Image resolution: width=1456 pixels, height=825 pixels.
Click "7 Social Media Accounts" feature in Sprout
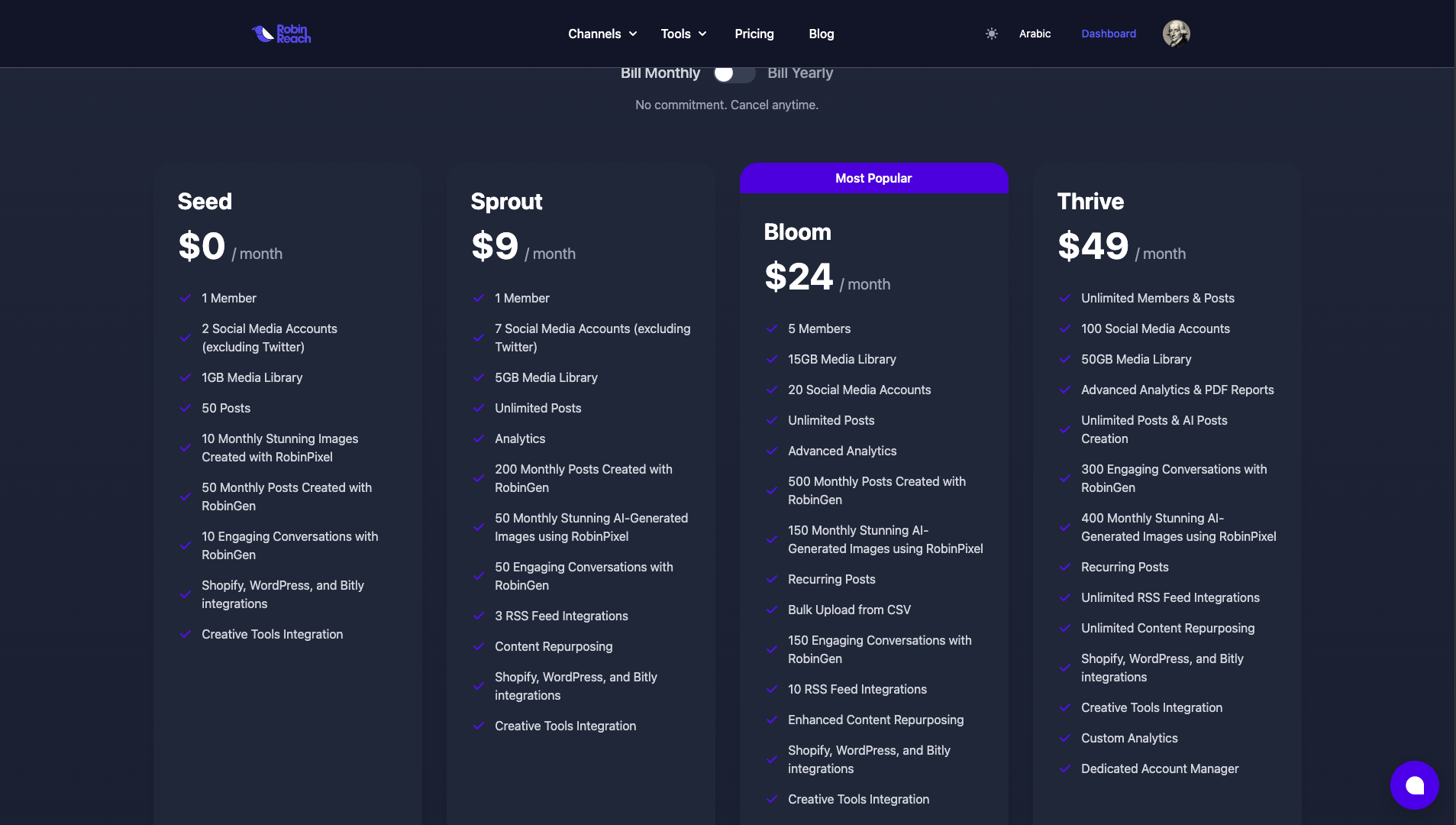coord(592,338)
